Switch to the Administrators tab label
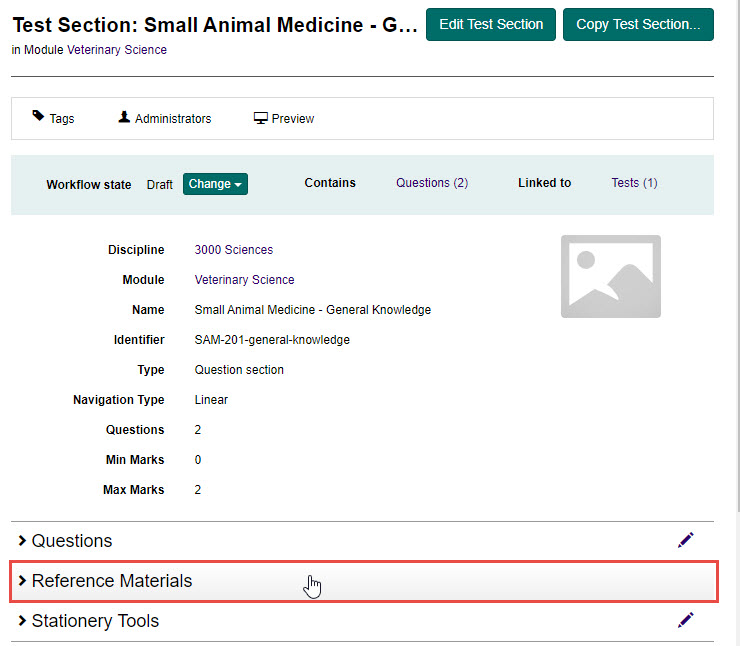 coord(173,118)
